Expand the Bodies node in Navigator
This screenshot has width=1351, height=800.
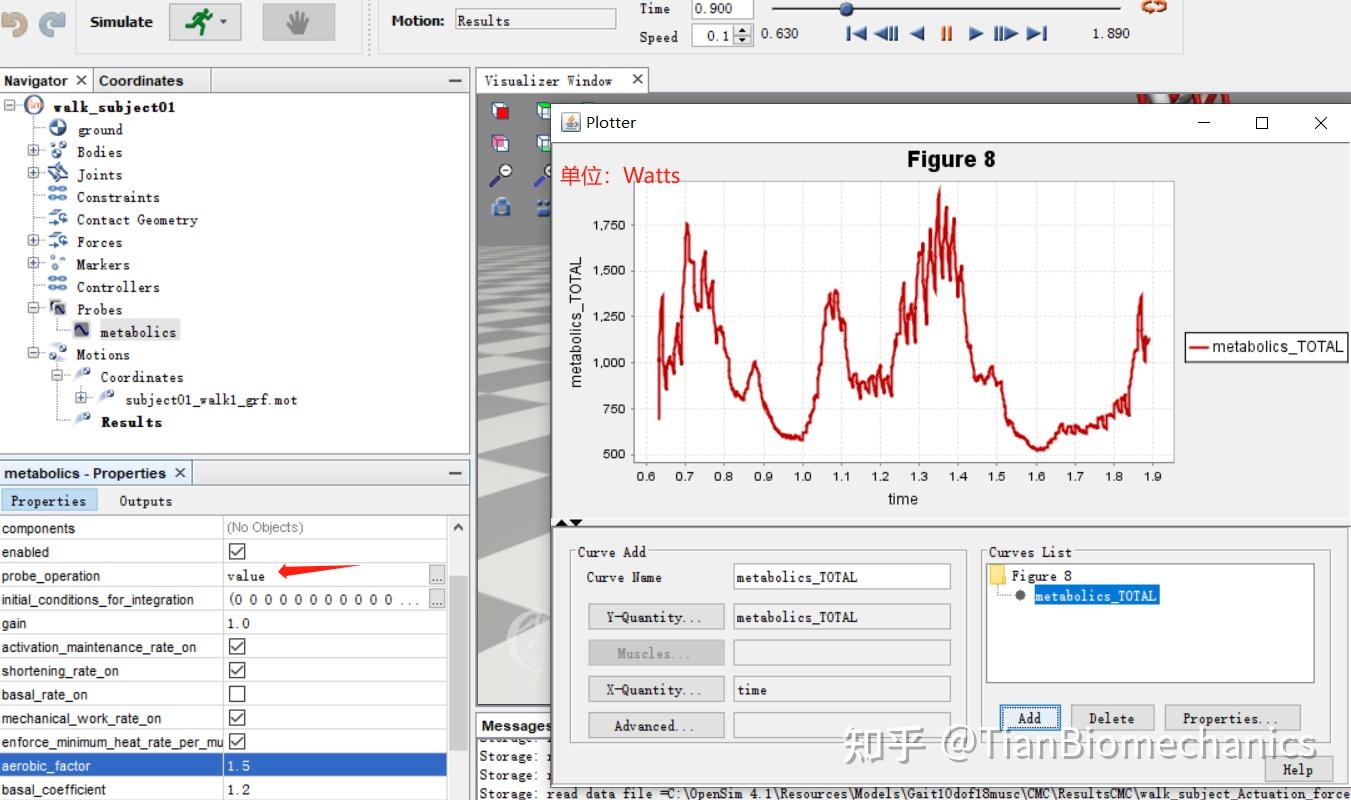tap(34, 151)
